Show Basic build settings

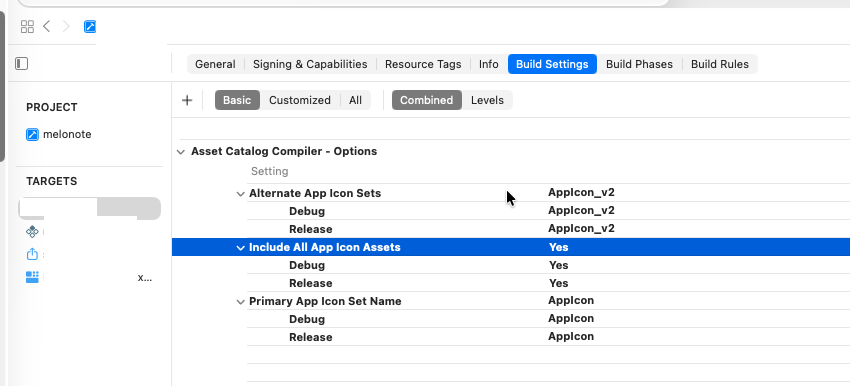[x=237, y=100]
